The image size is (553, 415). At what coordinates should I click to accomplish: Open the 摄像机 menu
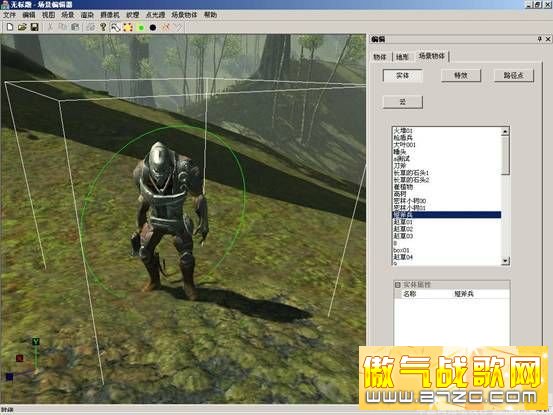110,15
